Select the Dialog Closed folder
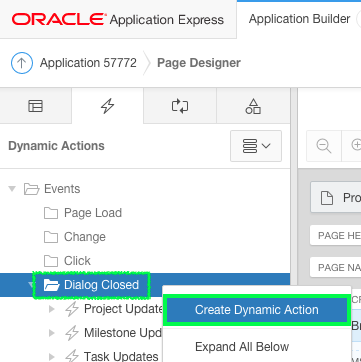The image size is (361, 362). [101, 285]
